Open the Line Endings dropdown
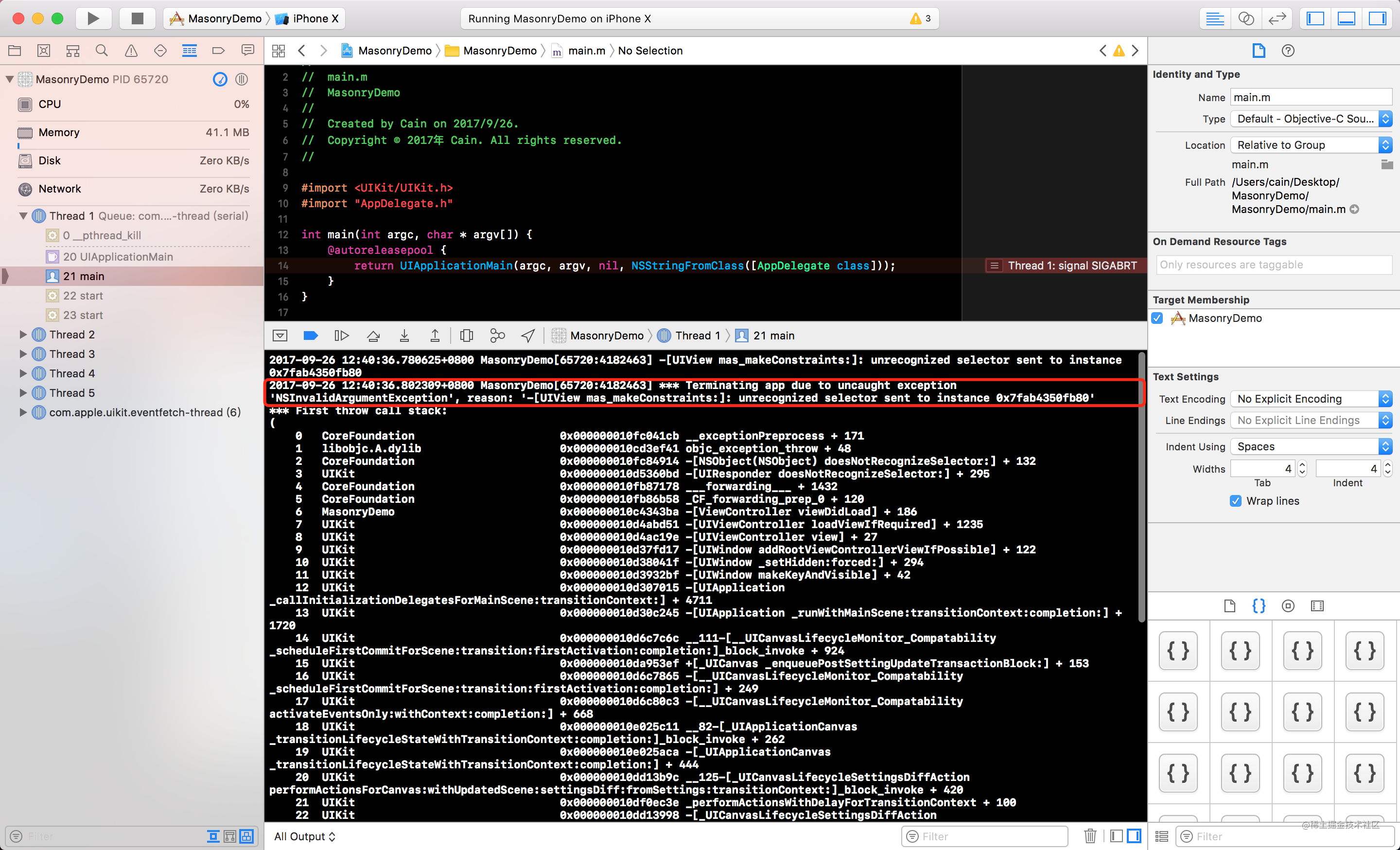Viewport: 1400px width, 850px height. (x=1311, y=421)
